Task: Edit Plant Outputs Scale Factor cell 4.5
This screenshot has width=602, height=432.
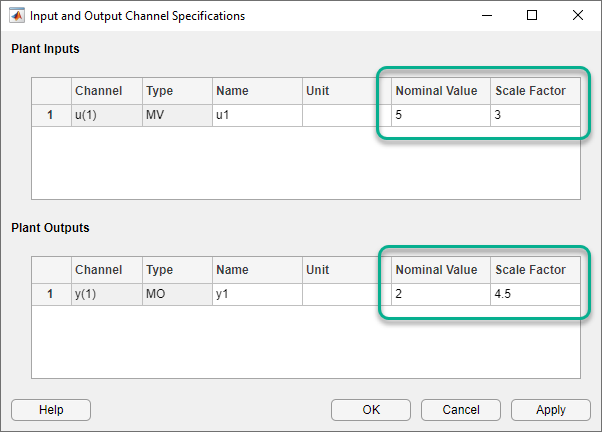Action: click(x=534, y=294)
